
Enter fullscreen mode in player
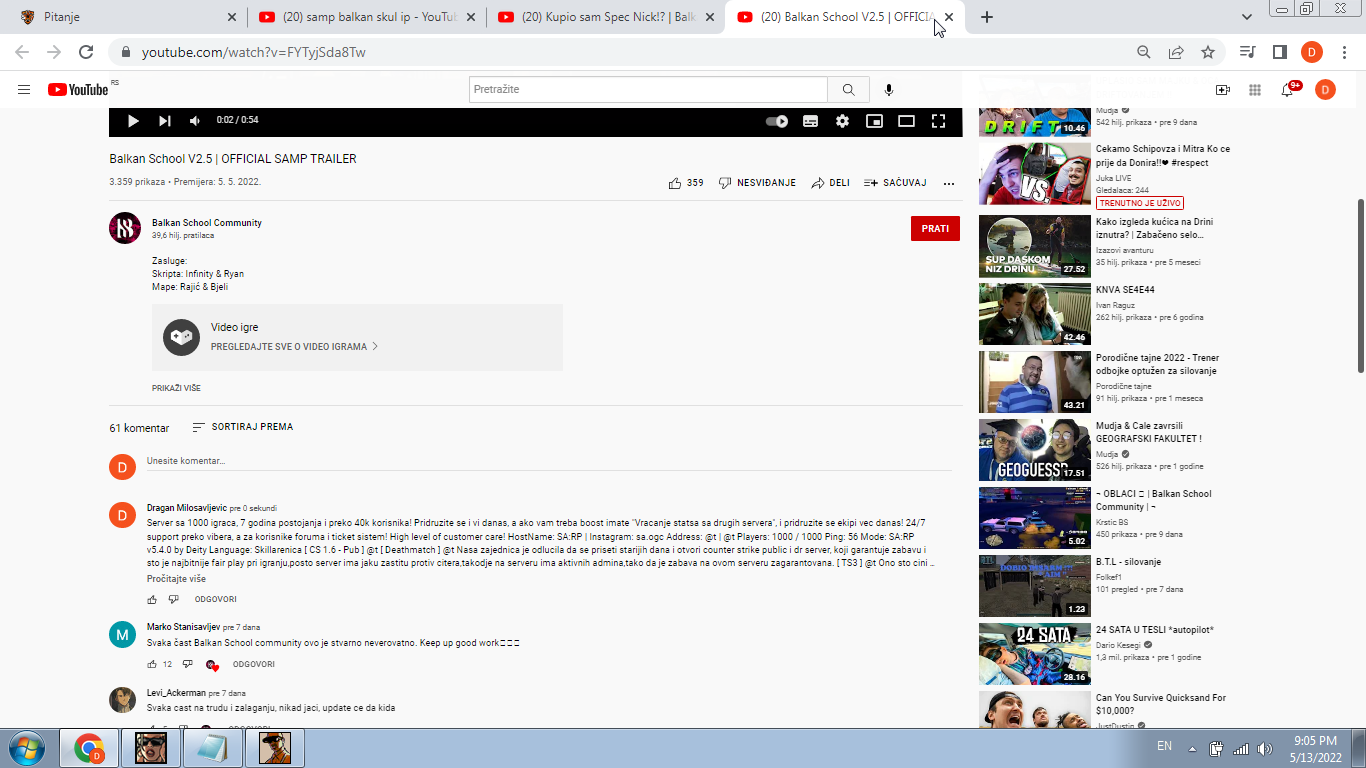tap(938, 121)
